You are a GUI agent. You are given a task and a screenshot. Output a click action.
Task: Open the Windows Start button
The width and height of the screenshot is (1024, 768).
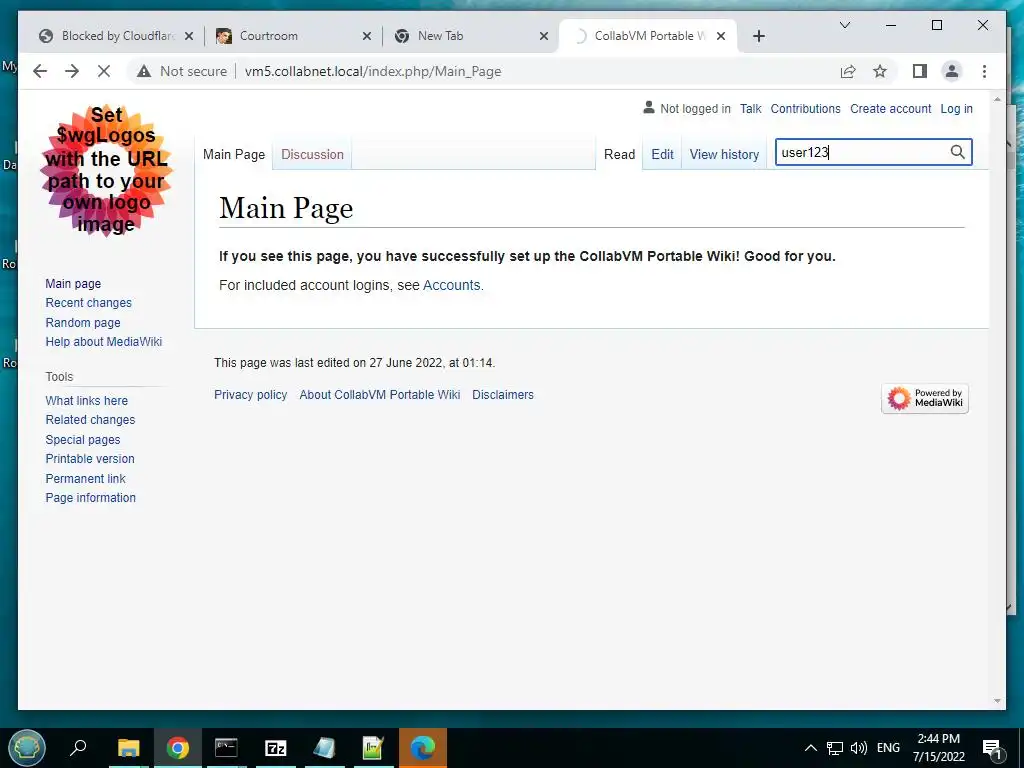coord(27,748)
